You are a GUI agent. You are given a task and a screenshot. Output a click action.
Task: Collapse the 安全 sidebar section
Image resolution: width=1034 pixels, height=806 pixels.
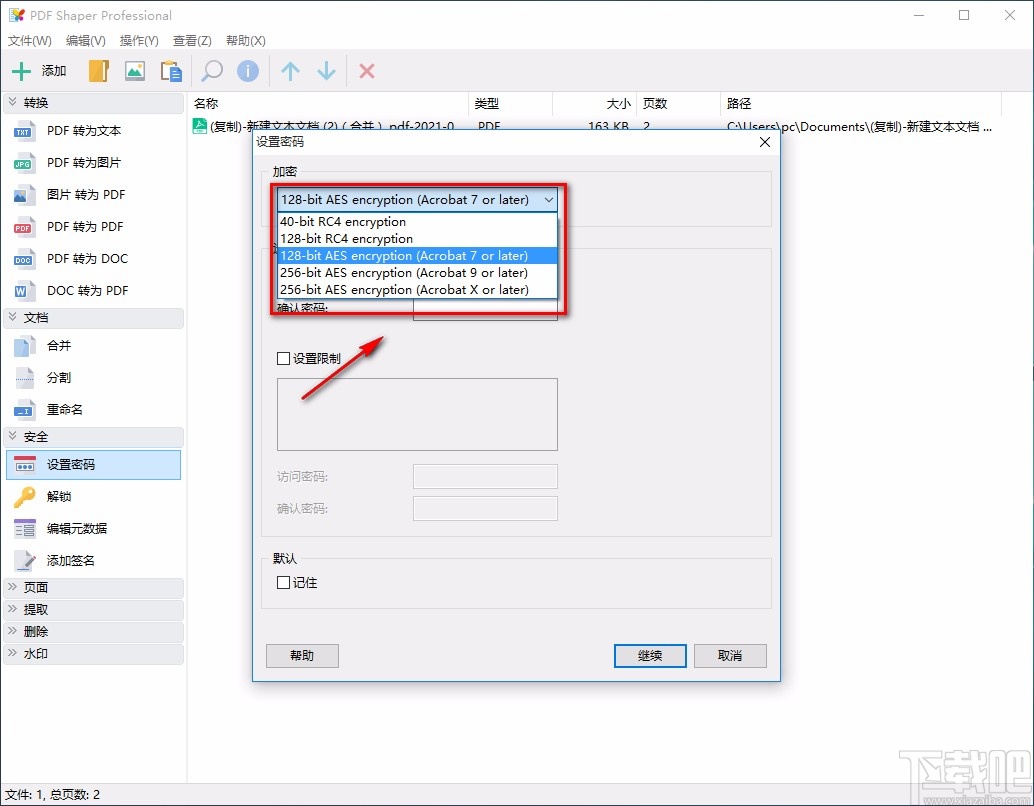(93, 437)
